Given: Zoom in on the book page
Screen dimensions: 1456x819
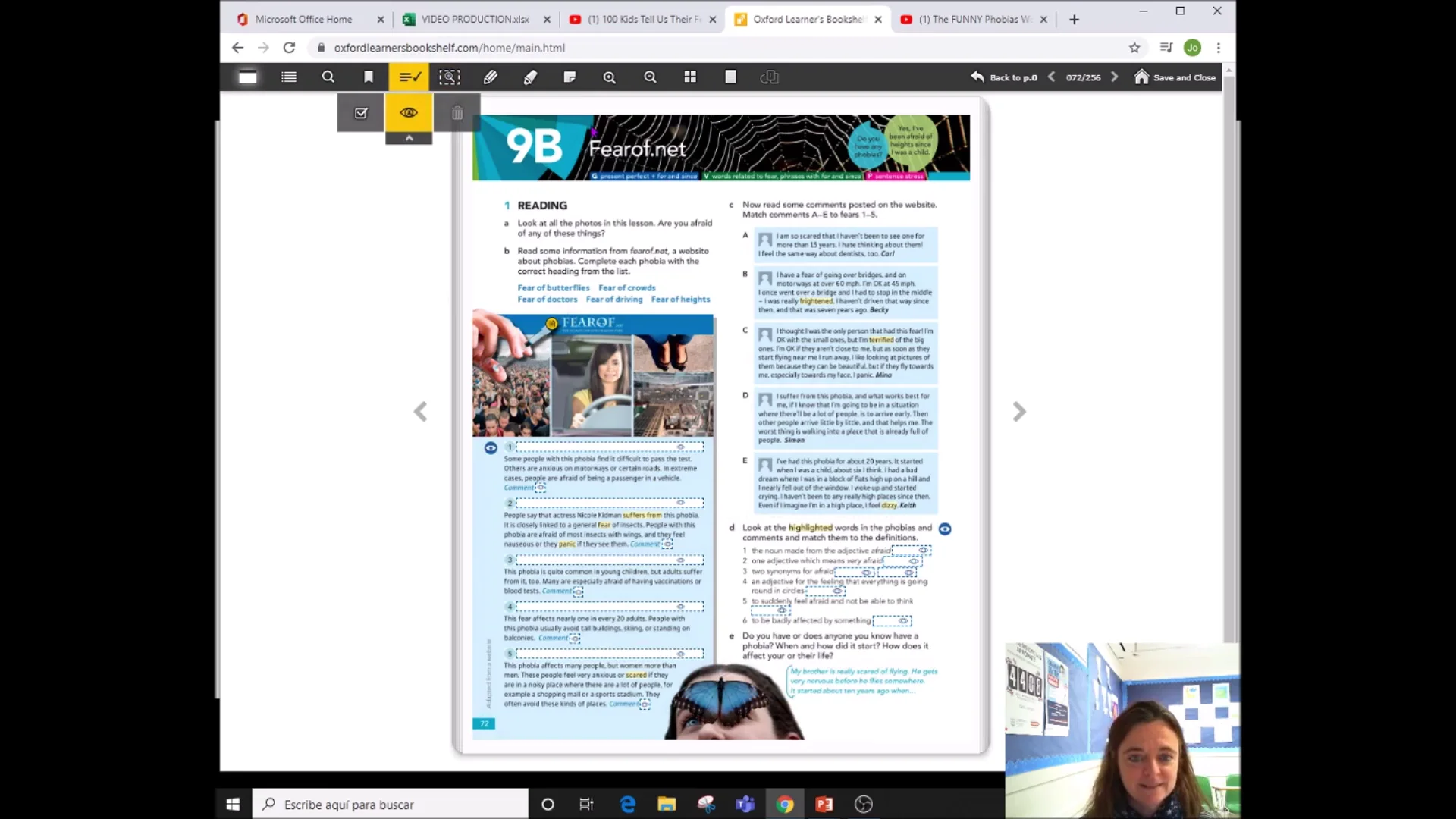Looking at the screenshot, I should click(x=610, y=77).
